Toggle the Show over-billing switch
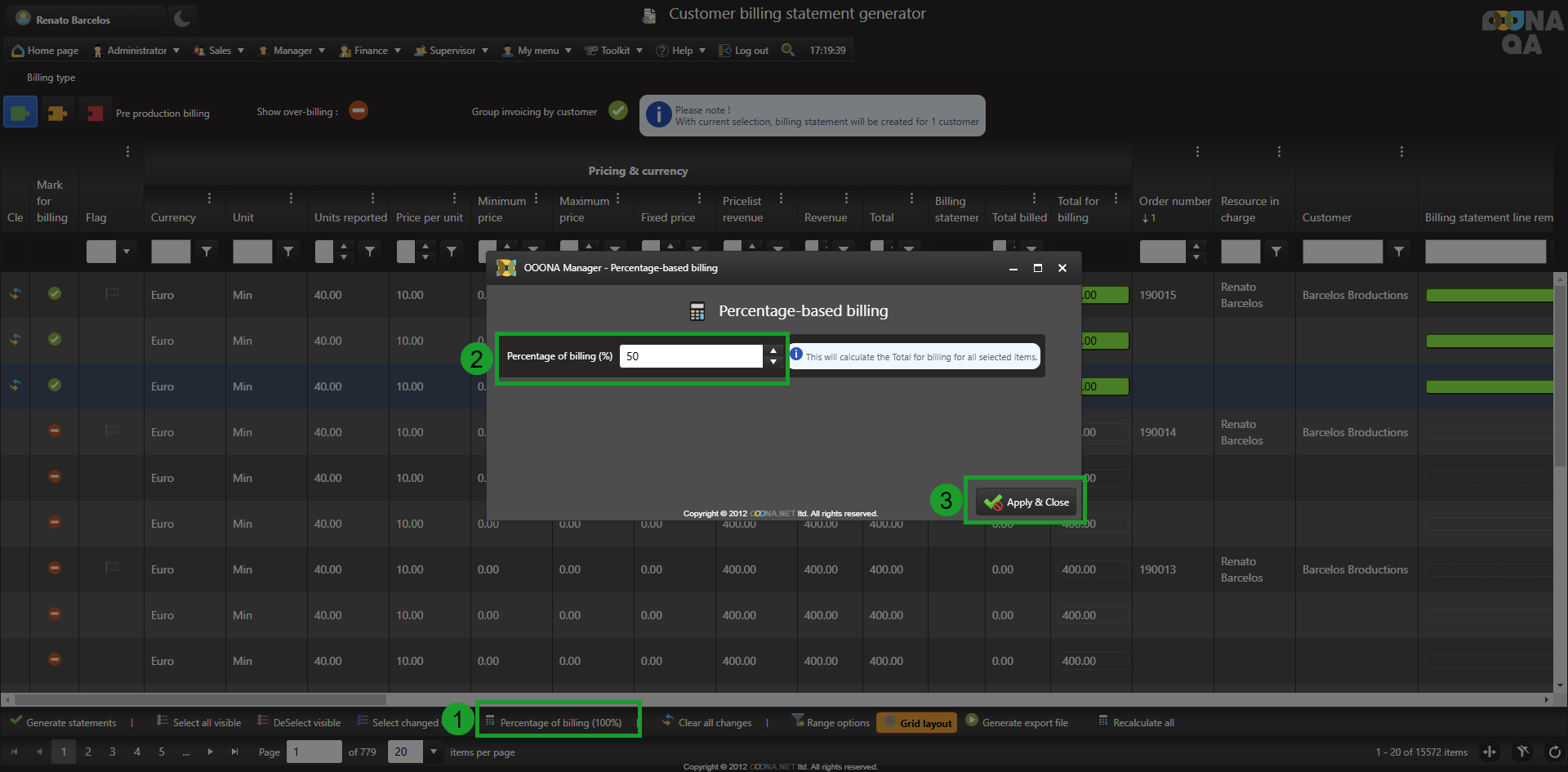The height and width of the screenshot is (772, 1568). point(359,110)
